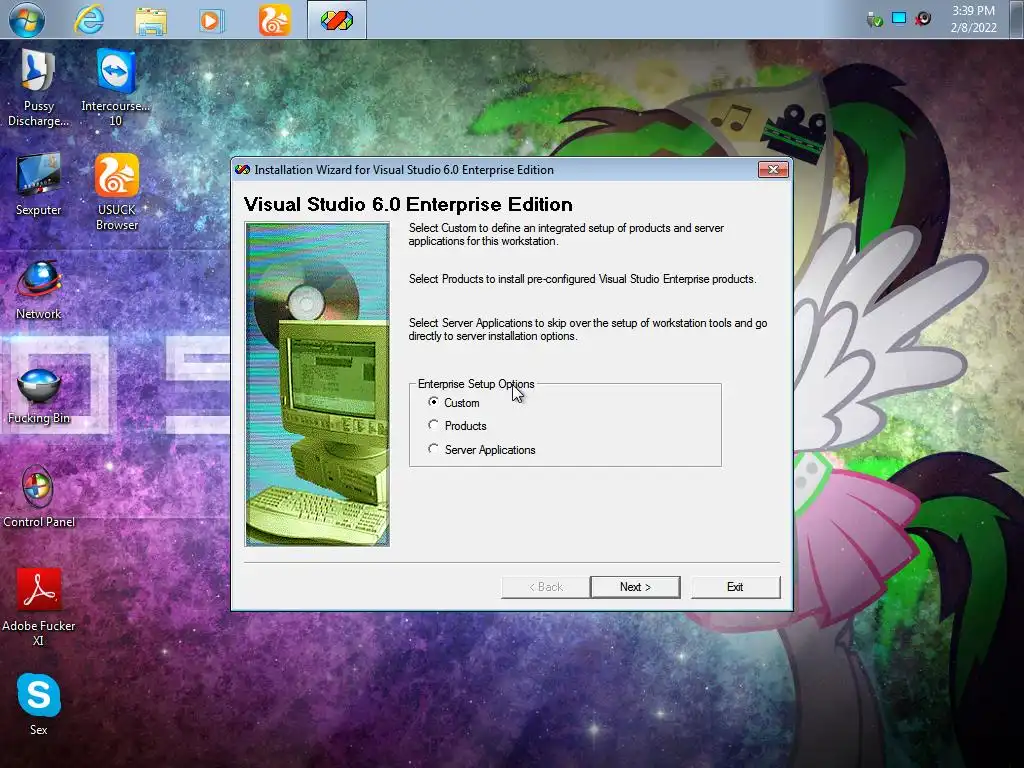The image size is (1024, 768).
Task: Select the Adobe PDF reader desktop icon
Action: click(39, 607)
